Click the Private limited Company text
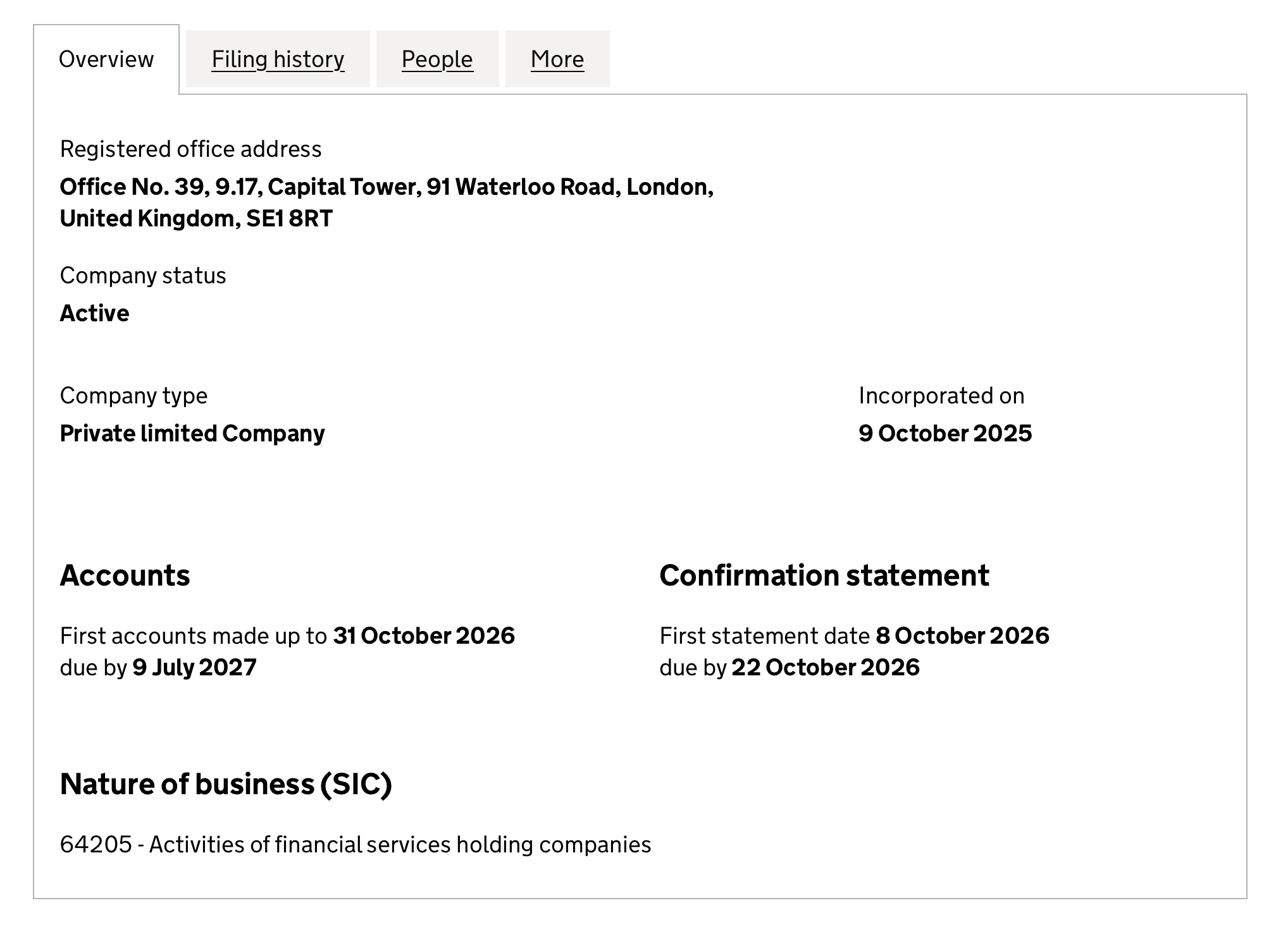 tap(192, 434)
